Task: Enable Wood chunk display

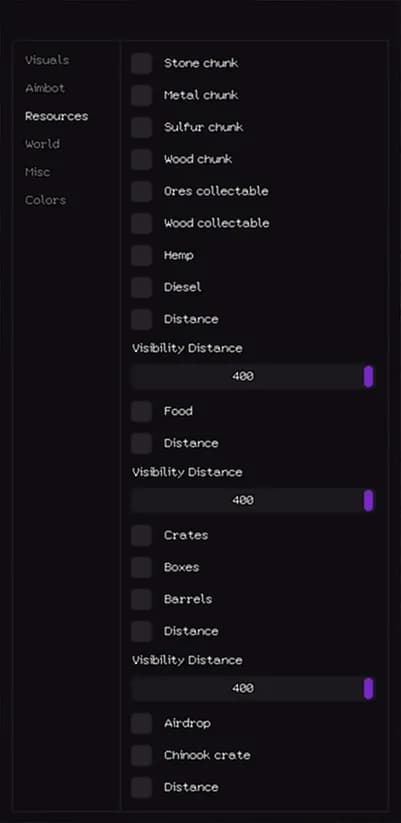Action: [x=141, y=159]
